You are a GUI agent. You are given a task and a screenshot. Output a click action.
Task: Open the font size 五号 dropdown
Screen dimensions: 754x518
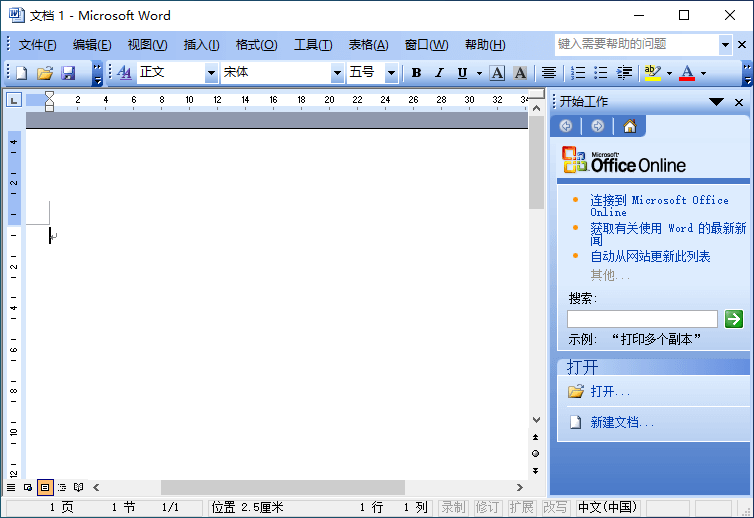pyautogui.click(x=391, y=73)
